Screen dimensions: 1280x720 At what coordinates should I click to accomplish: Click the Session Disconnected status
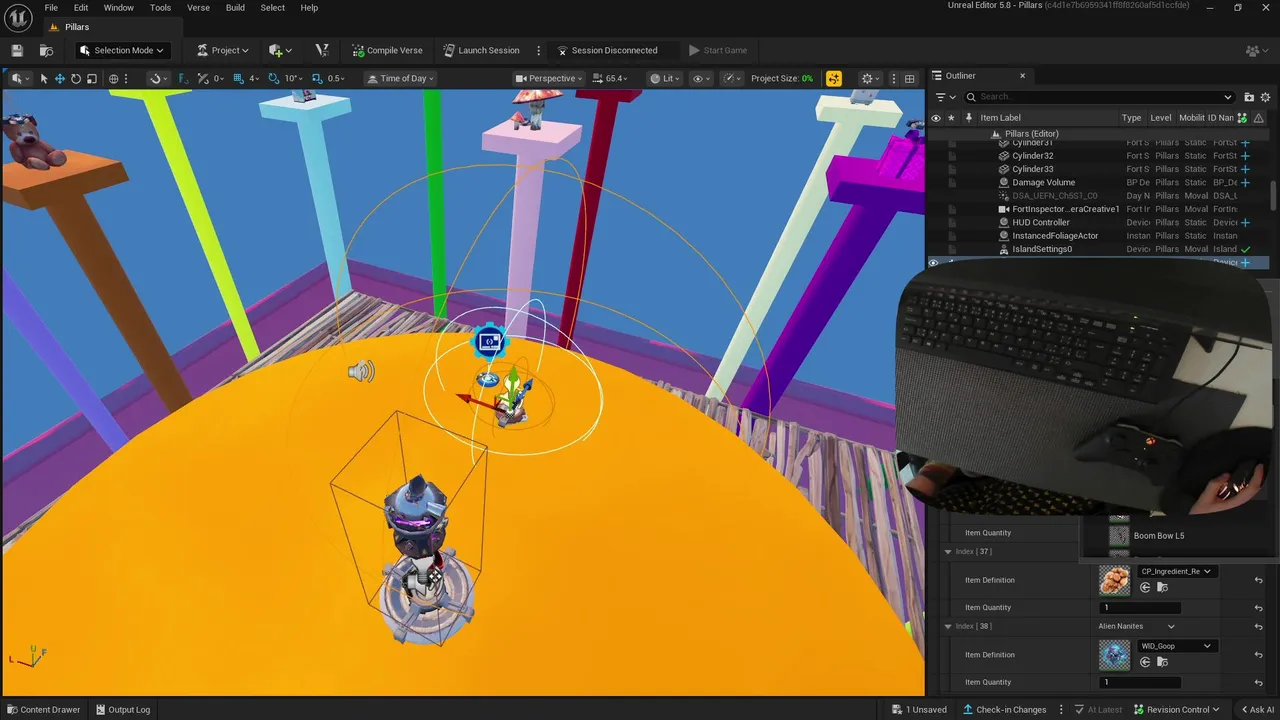[x=608, y=50]
